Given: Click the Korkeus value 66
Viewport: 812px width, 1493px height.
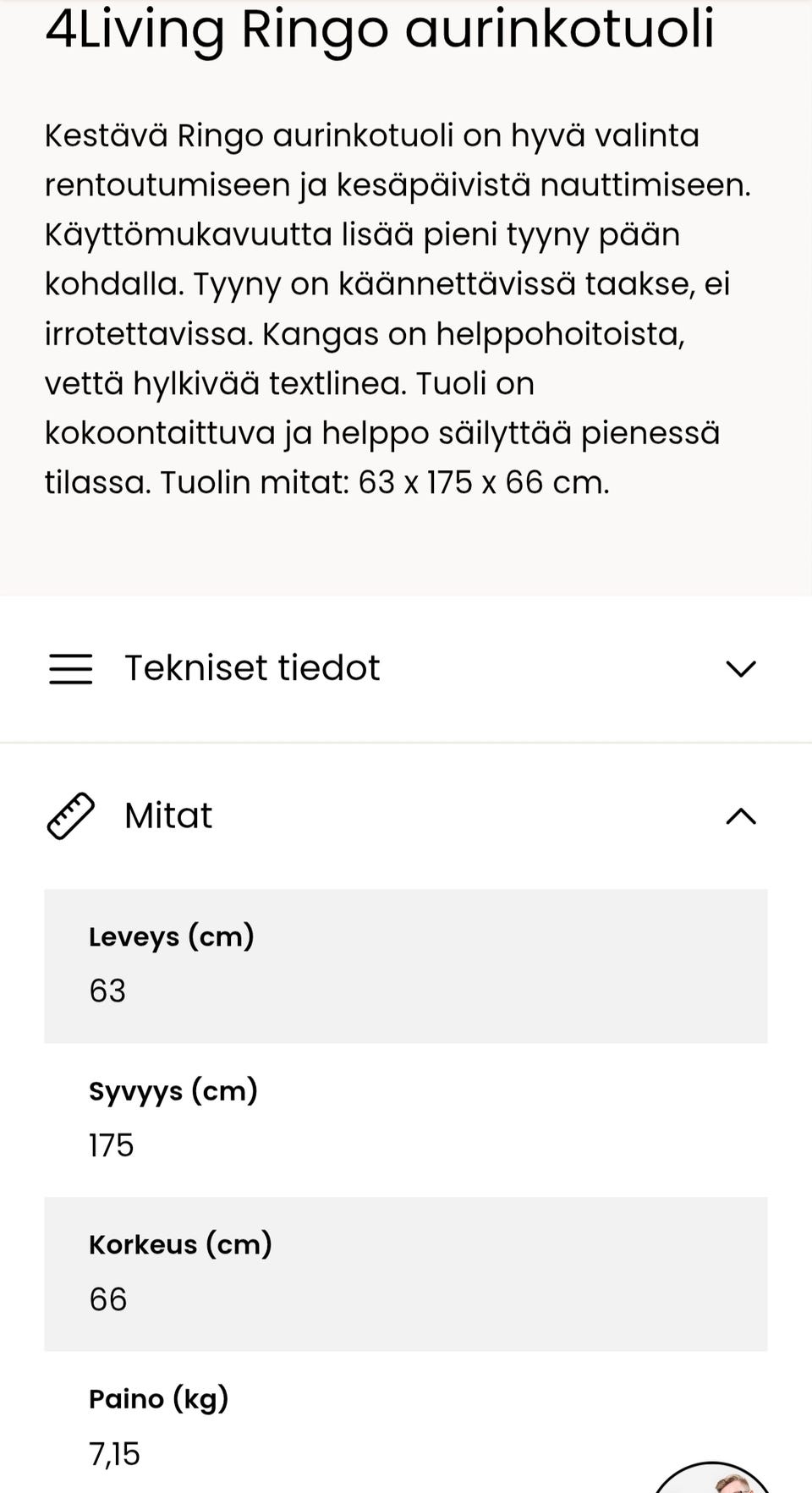Looking at the screenshot, I should click(x=108, y=1299).
